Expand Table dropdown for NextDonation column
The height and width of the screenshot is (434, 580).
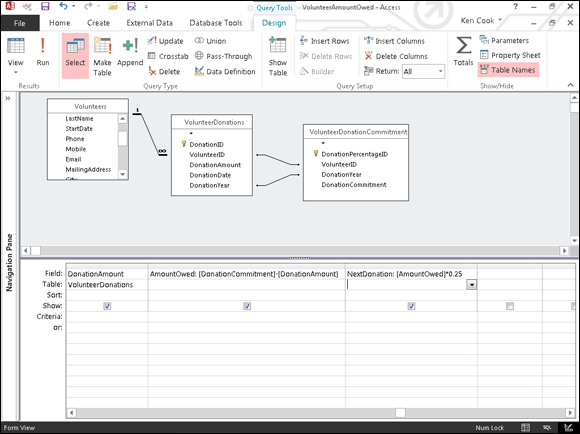pyautogui.click(x=472, y=285)
